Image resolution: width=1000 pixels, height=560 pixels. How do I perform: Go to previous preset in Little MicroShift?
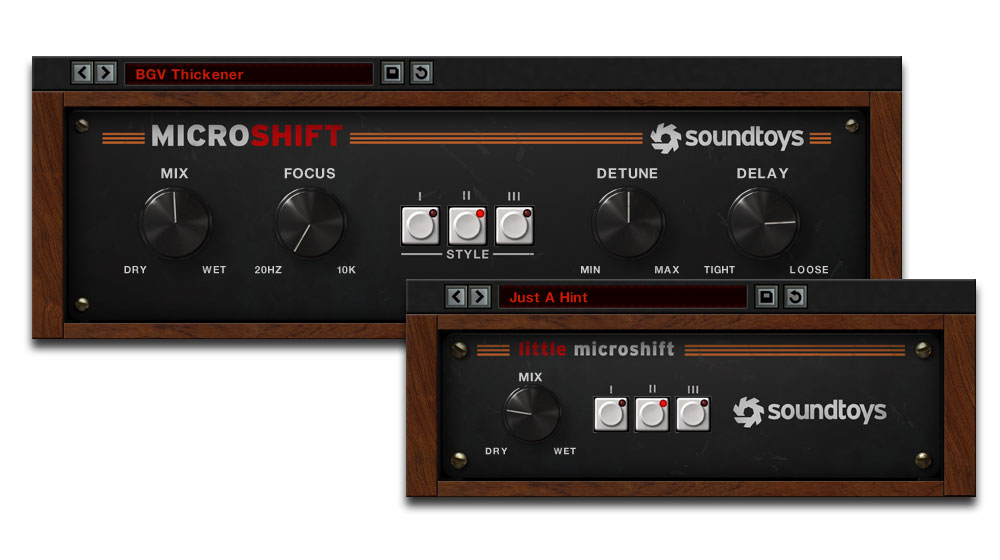(x=456, y=297)
